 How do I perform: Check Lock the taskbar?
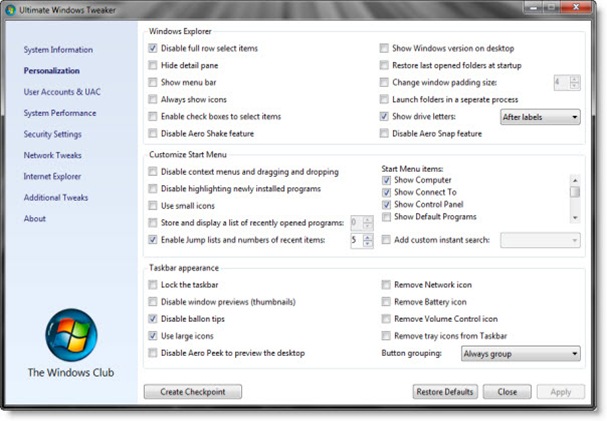(x=153, y=285)
